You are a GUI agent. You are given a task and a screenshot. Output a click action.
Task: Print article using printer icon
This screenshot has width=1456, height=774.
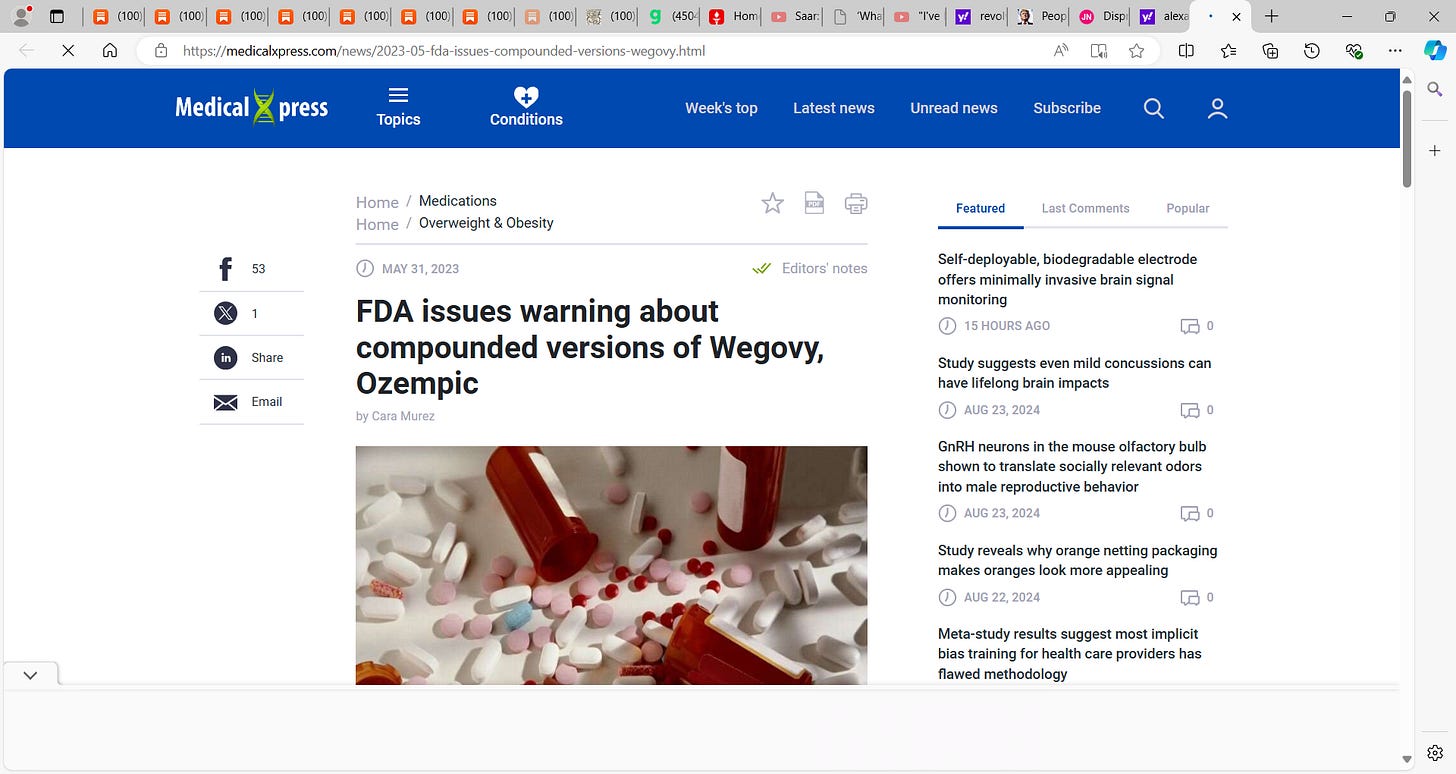856,204
